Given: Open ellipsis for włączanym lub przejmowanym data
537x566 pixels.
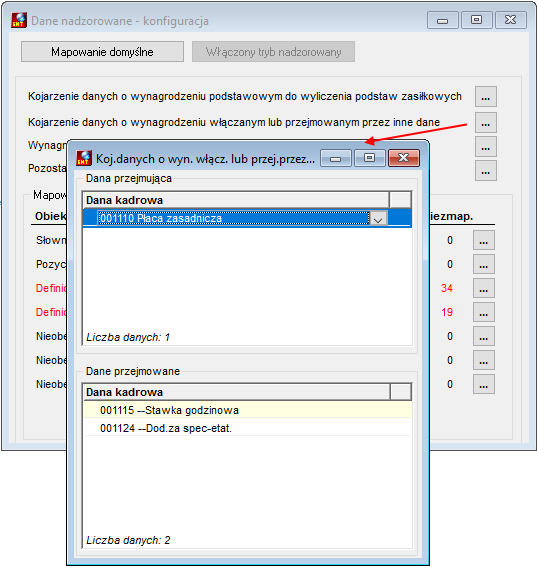Looking at the screenshot, I should [x=485, y=123].
